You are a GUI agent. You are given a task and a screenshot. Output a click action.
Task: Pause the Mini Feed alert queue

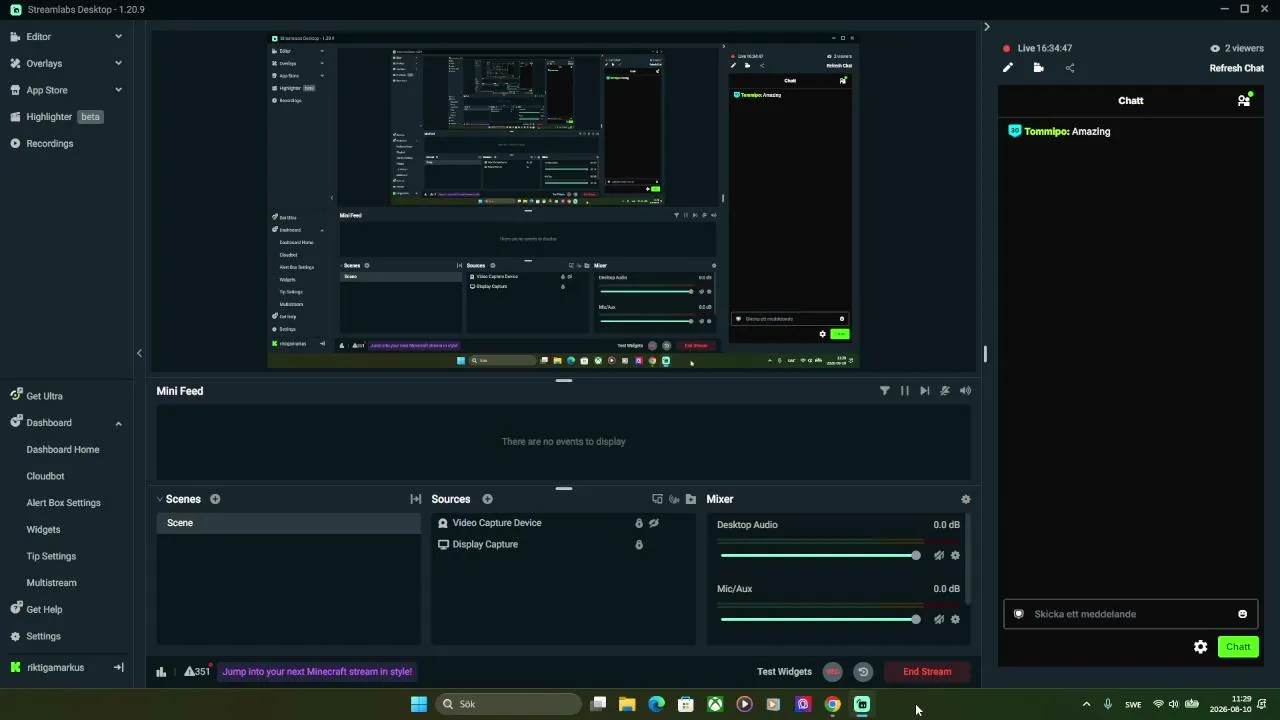(x=905, y=391)
